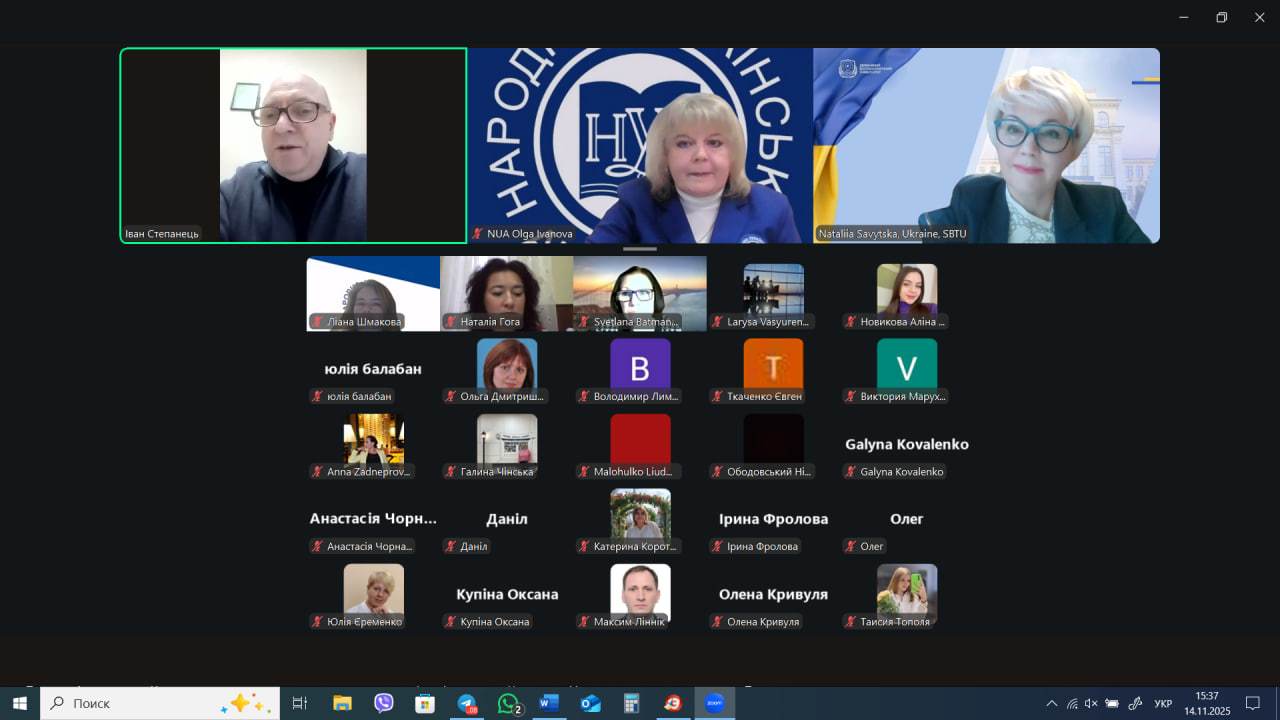Image resolution: width=1280 pixels, height=720 pixels.
Task: Toggle system volume mute icon in tray
Action: pos(1091,703)
